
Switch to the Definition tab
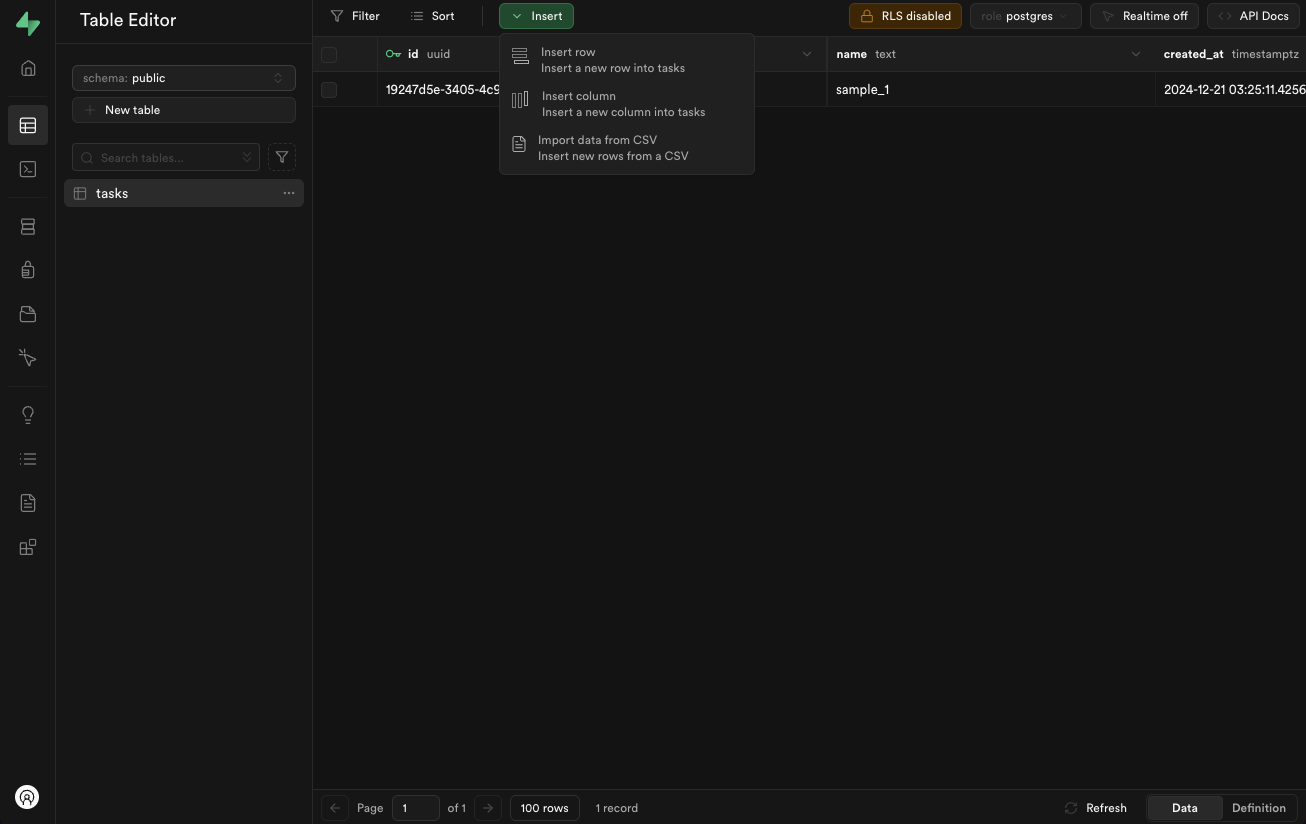click(1259, 808)
